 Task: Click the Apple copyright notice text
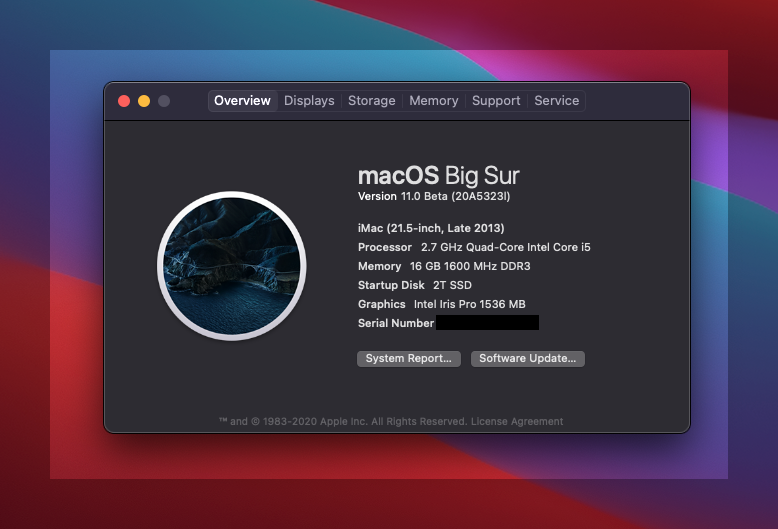pos(343,421)
